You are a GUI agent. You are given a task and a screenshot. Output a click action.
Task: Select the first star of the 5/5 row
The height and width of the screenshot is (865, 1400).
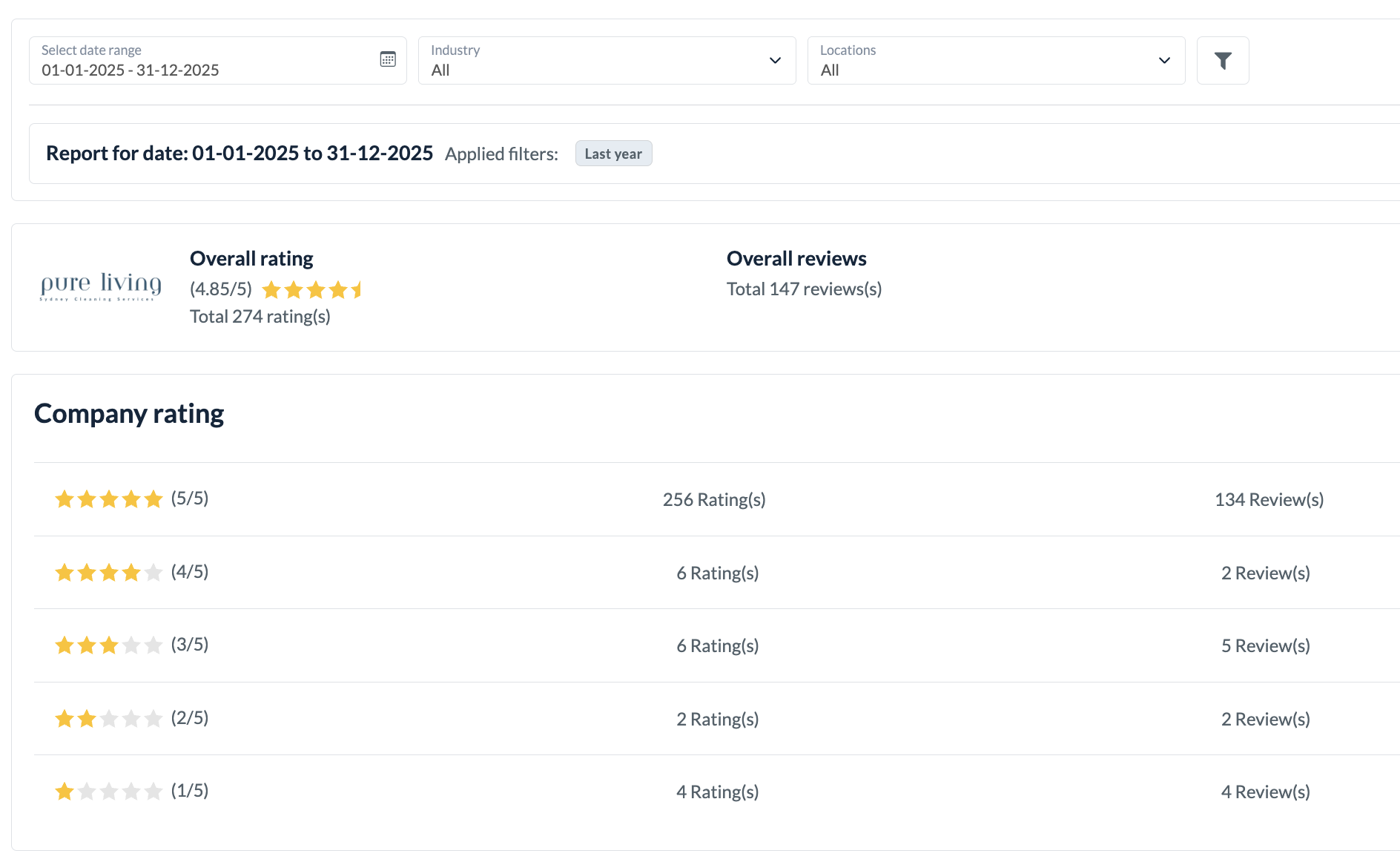[x=64, y=499]
